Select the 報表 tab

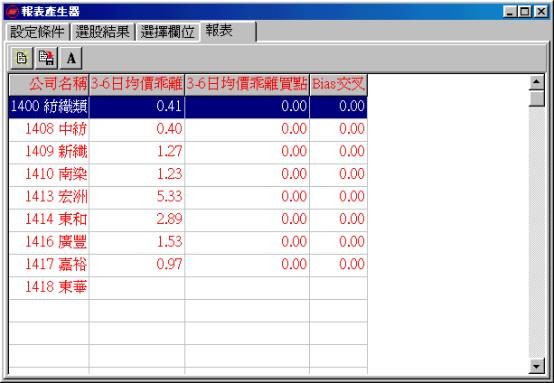[x=228, y=31]
